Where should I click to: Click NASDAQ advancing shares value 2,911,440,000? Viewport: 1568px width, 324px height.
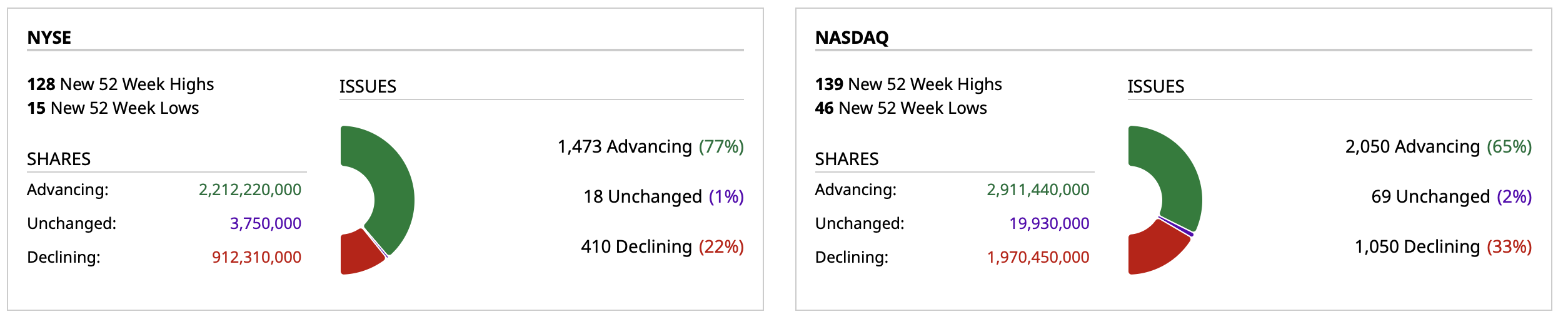[1038, 190]
